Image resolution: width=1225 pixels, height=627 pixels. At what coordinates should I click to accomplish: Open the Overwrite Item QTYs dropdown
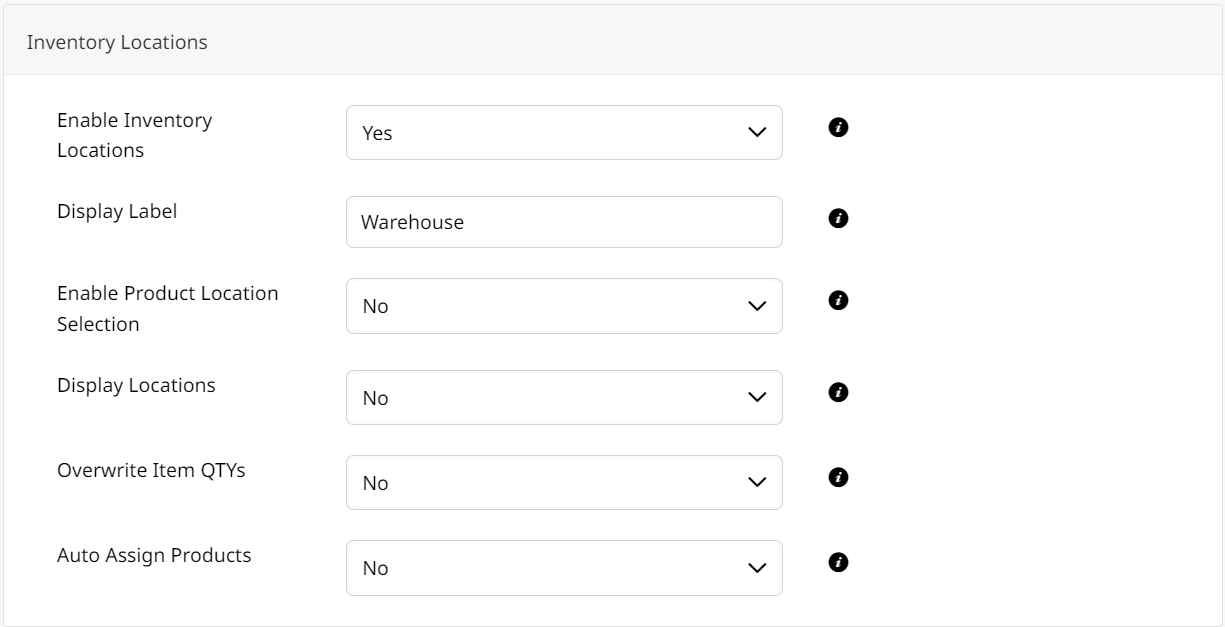(564, 482)
